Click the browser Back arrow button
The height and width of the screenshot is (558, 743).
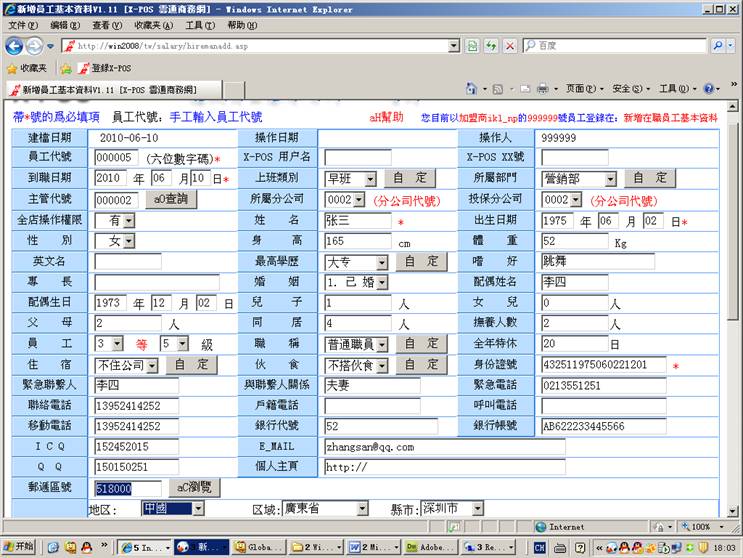point(14,46)
